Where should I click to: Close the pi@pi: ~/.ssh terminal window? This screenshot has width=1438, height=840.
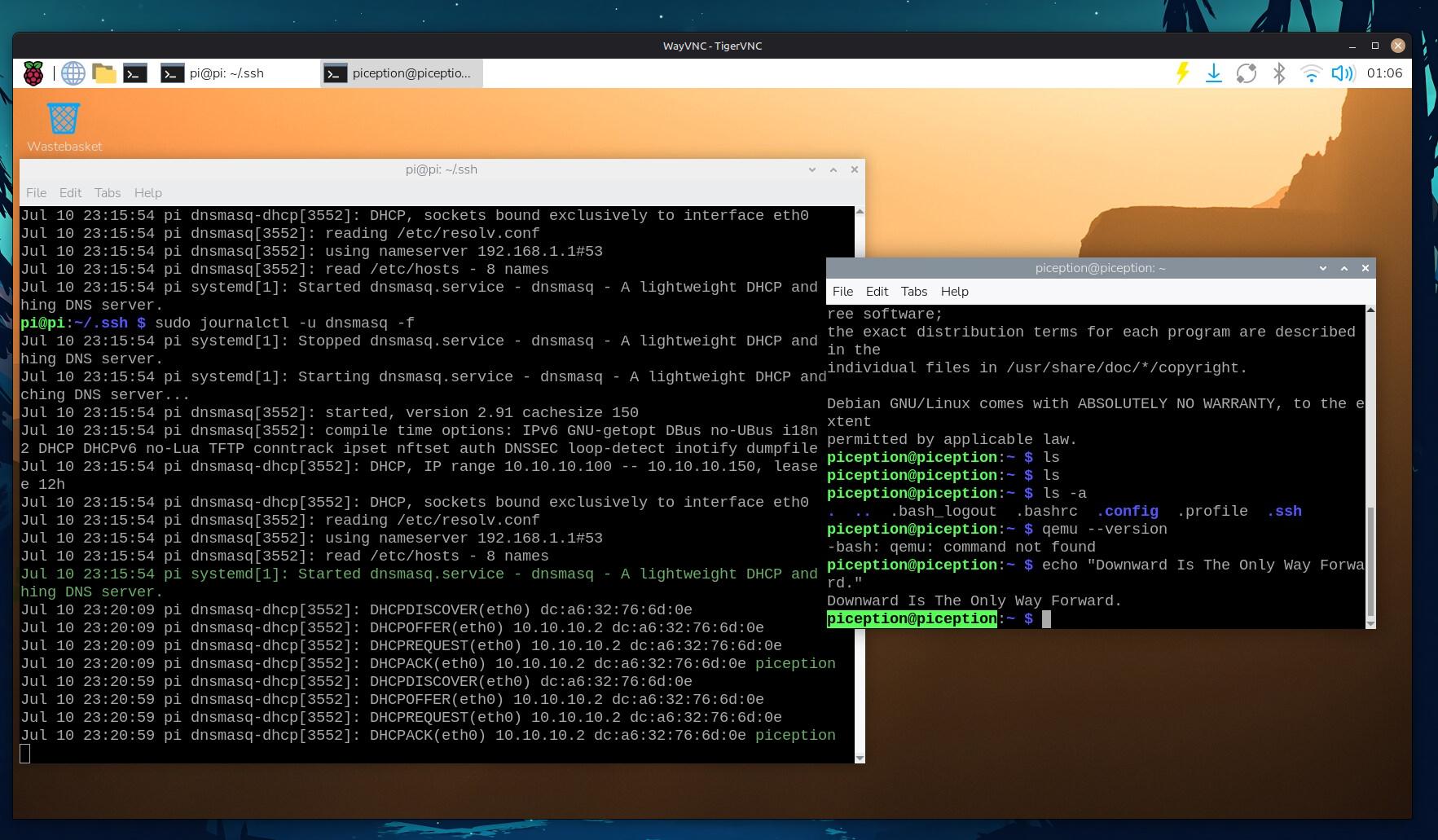click(855, 169)
